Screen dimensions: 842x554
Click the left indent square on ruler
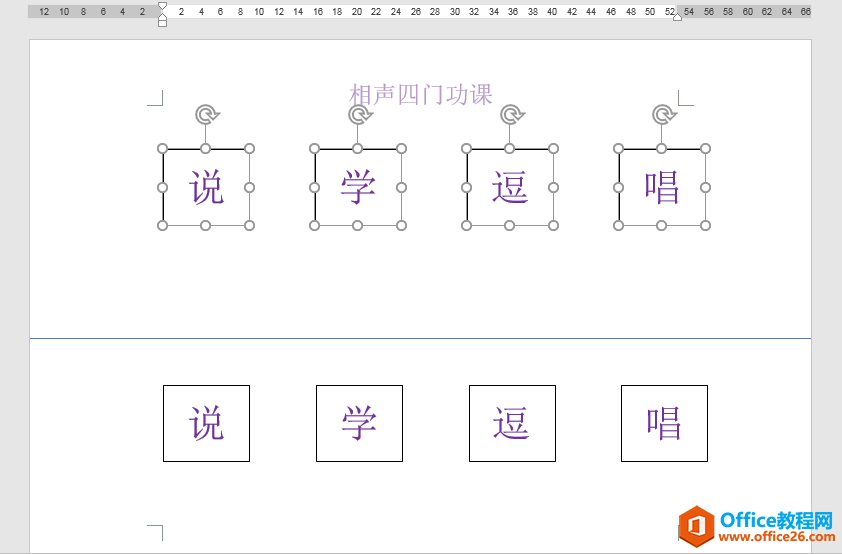point(162,23)
